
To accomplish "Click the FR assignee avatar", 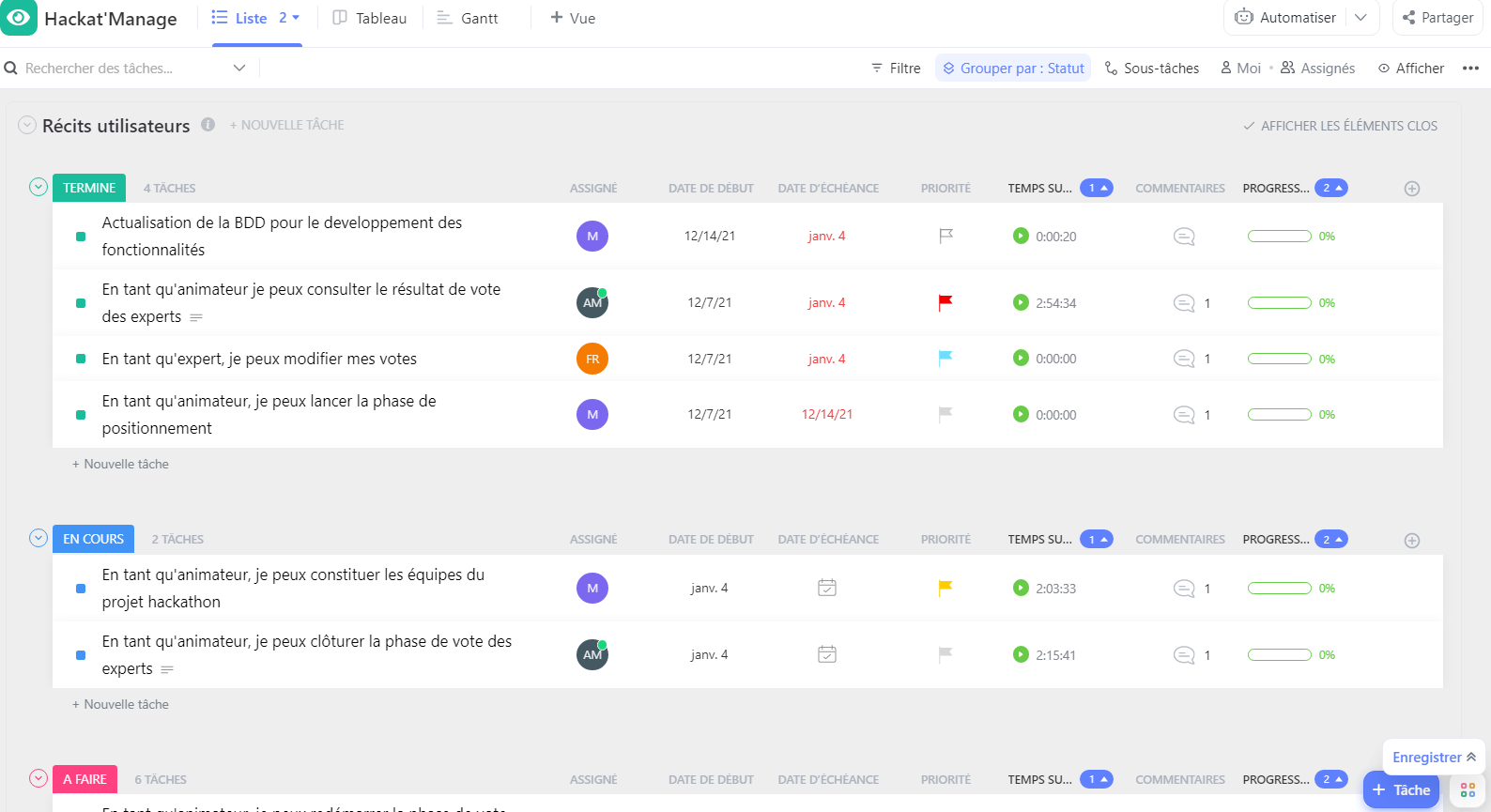I will click(x=592, y=359).
